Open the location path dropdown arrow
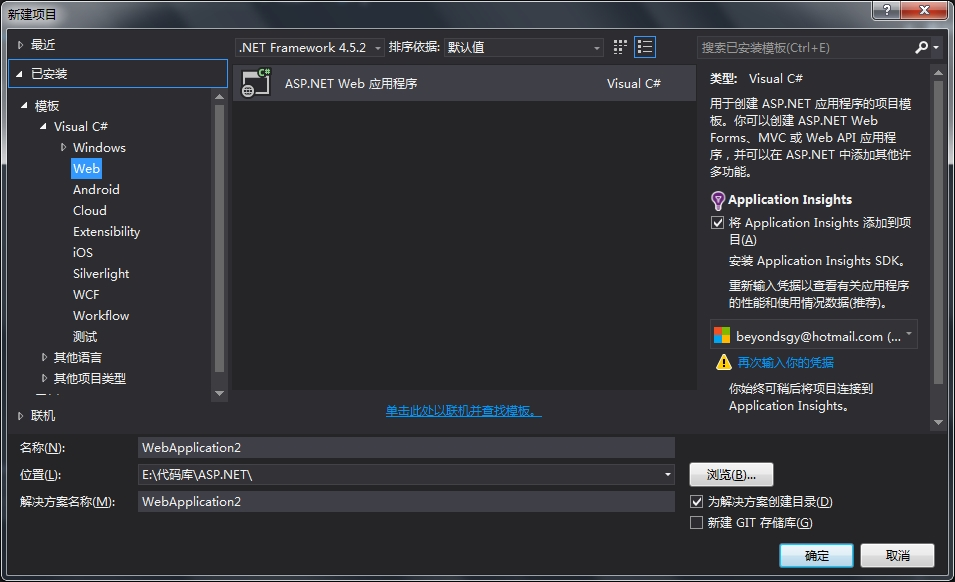This screenshot has height=582, width=955. pos(668,475)
